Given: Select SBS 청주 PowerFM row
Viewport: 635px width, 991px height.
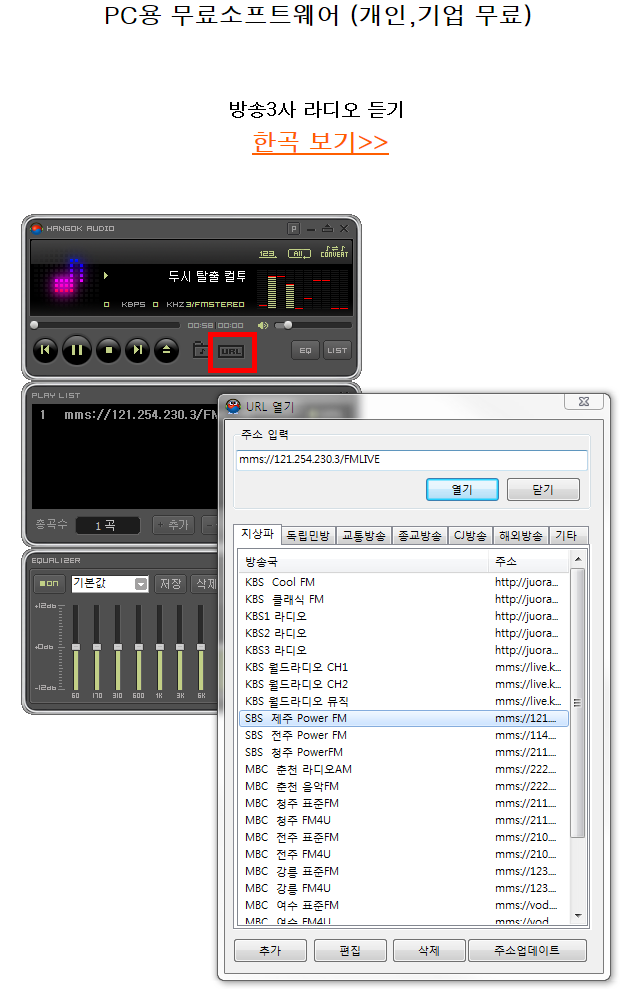Looking at the screenshot, I should [x=404, y=753].
